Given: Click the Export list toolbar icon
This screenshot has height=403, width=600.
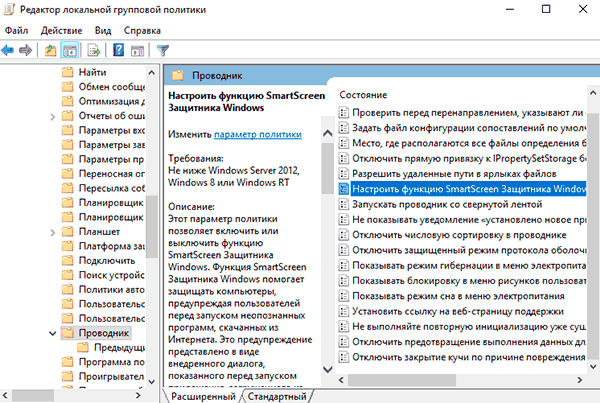Looking at the screenshot, I should click(94, 50).
